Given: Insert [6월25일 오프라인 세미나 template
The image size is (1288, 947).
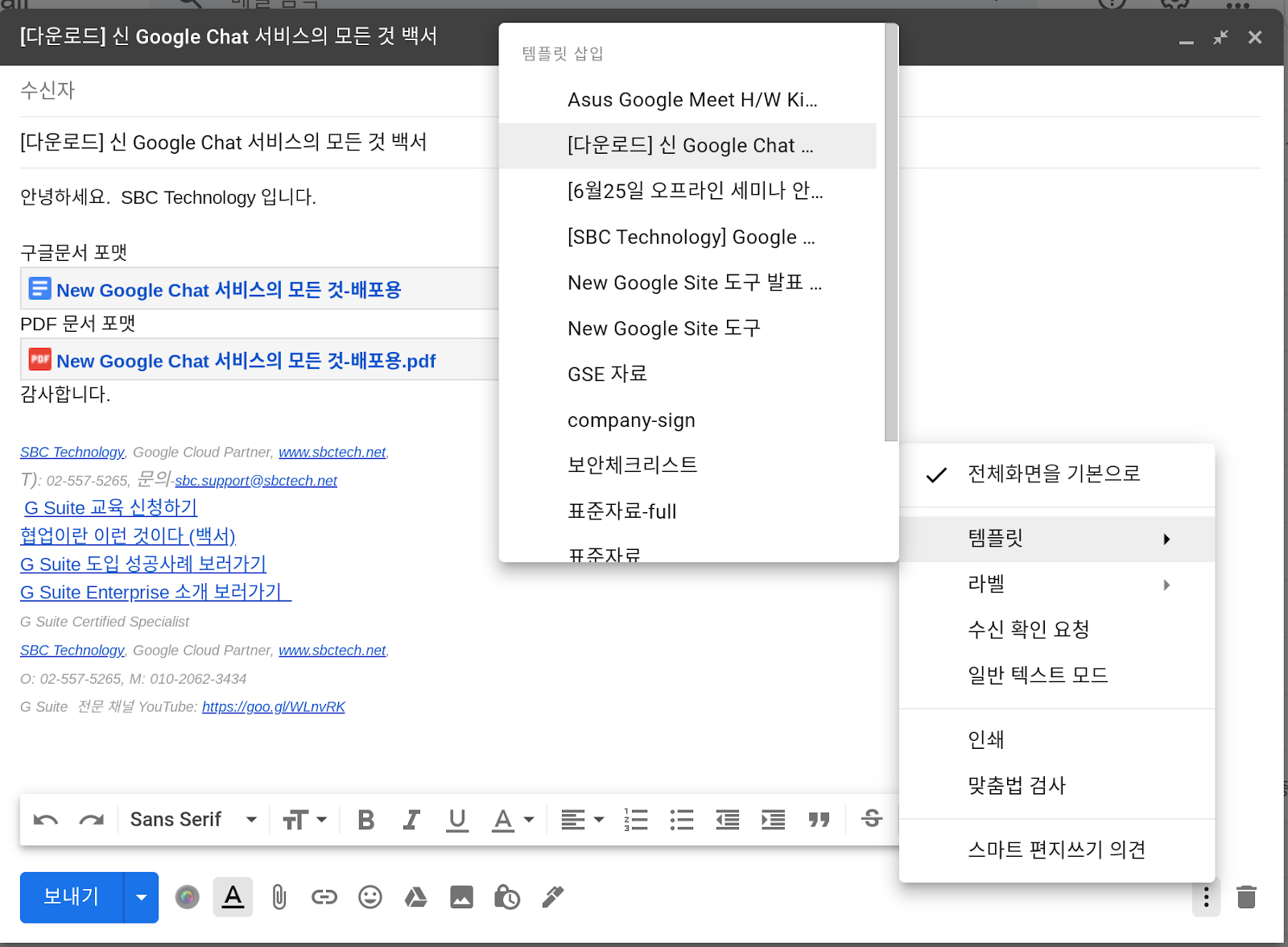Looking at the screenshot, I should click(687, 192).
